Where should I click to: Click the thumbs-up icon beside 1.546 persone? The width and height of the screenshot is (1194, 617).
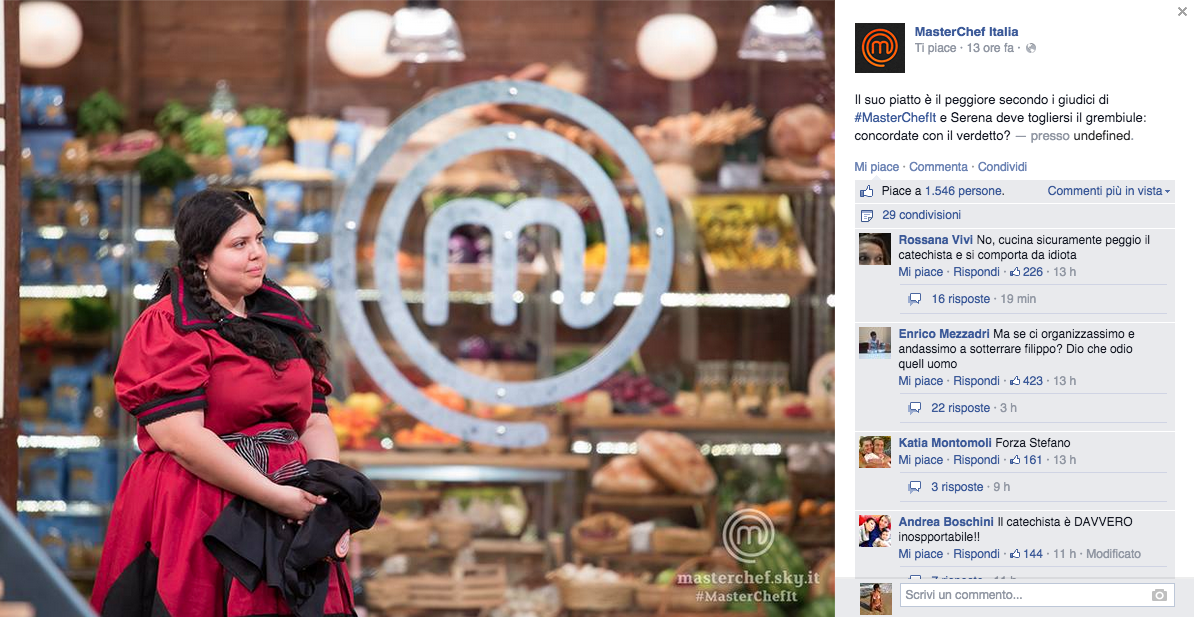coord(867,190)
